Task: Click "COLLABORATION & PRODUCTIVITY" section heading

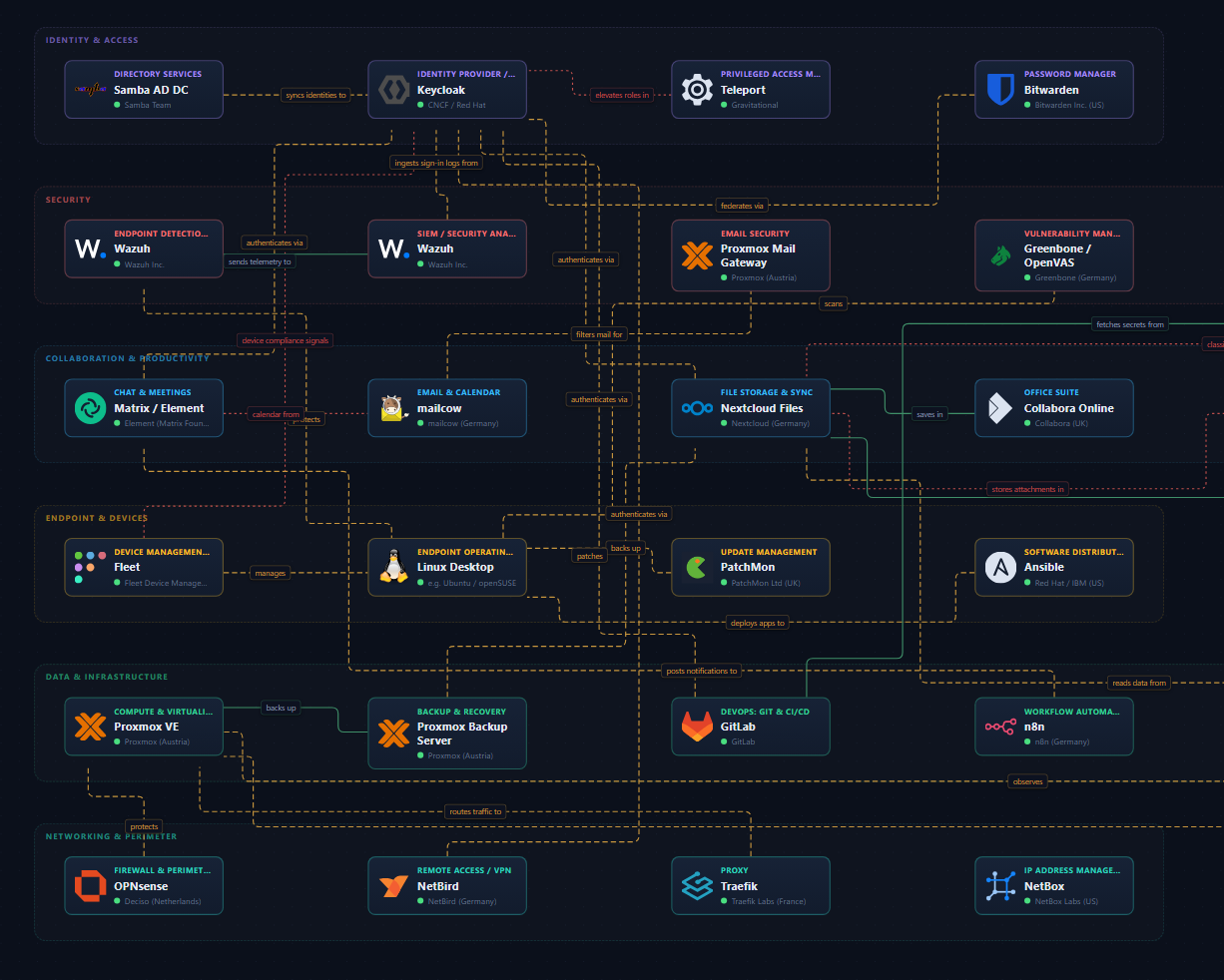Action: point(128,358)
